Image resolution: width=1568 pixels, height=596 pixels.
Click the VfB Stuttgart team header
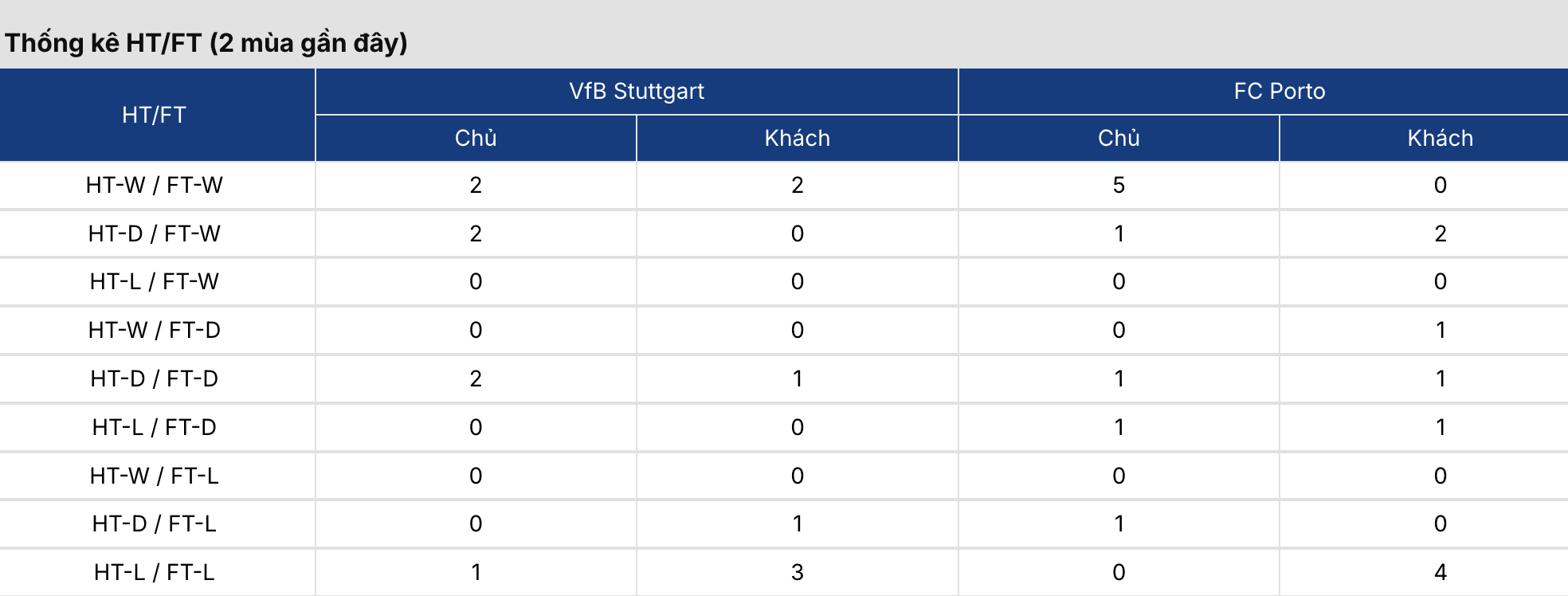(637, 91)
